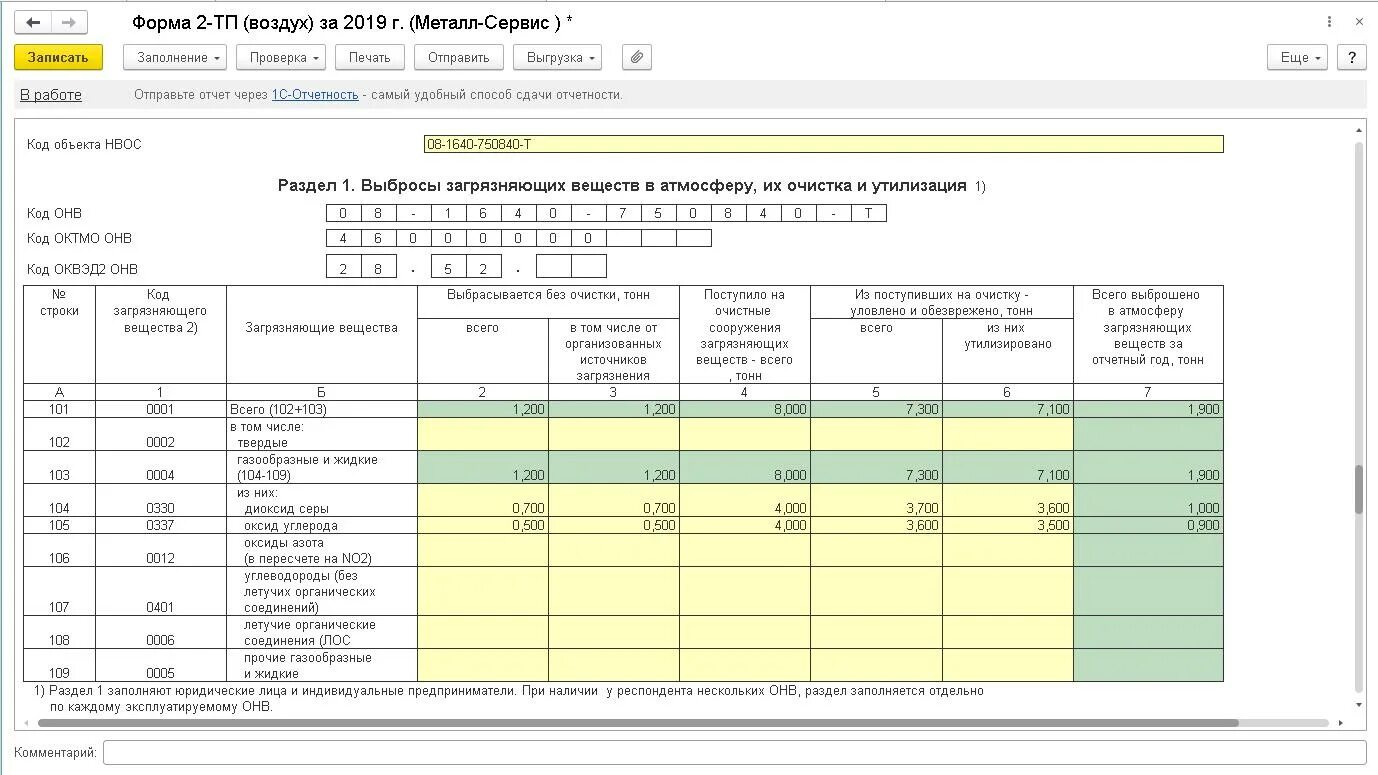Open the В работе status link
The height and width of the screenshot is (775, 1378).
point(51,95)
